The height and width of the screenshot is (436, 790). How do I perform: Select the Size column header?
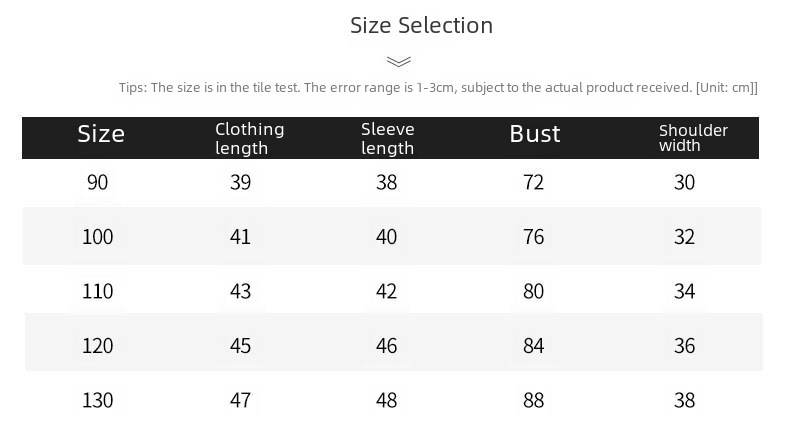coord(101,134)
